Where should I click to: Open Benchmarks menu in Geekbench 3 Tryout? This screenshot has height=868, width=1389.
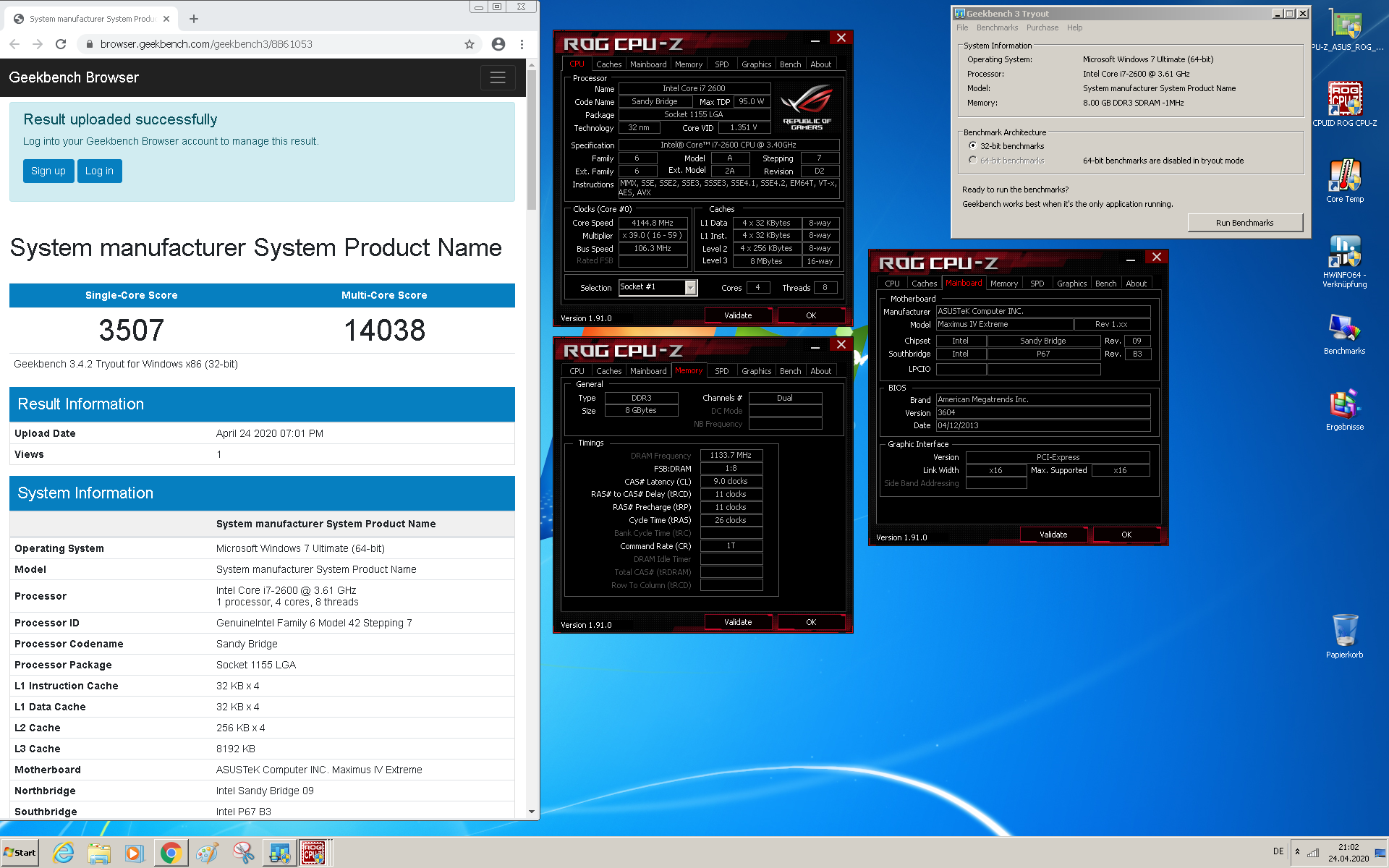[997, 27]
